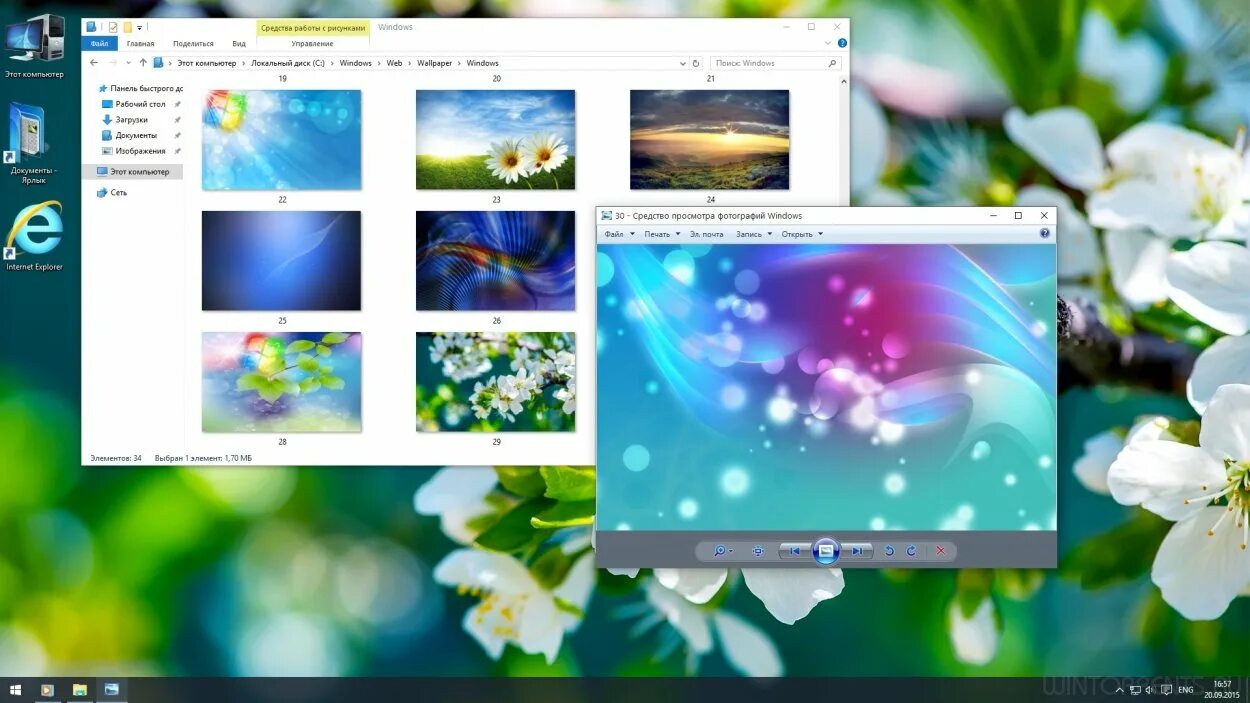1250x703 pixels.
Task: Open Открыть dropdown in Photo Viewer
Action: click(802, 234)
